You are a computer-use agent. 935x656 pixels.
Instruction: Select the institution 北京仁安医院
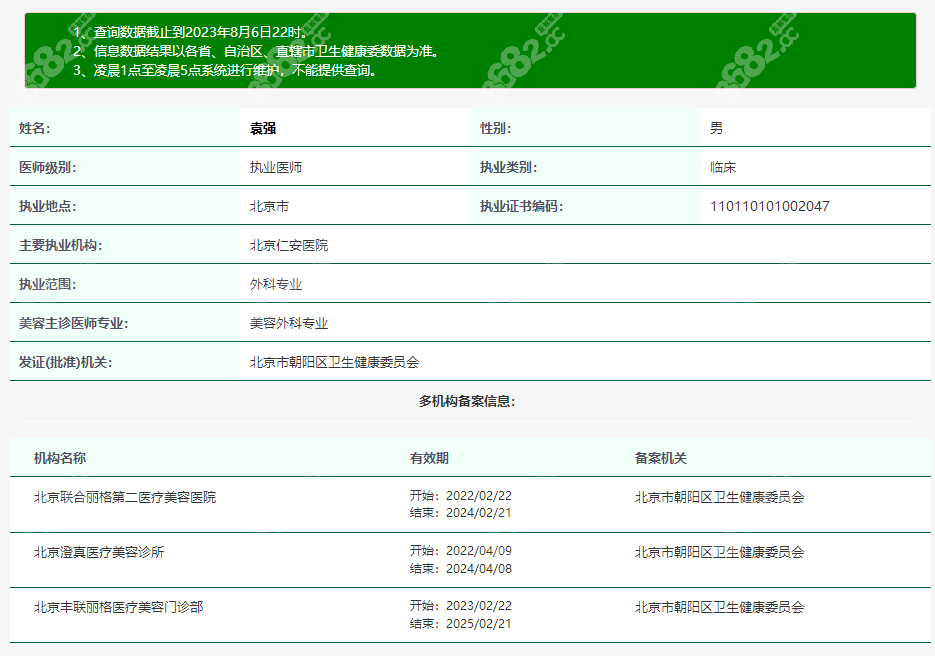pos(289,245)
